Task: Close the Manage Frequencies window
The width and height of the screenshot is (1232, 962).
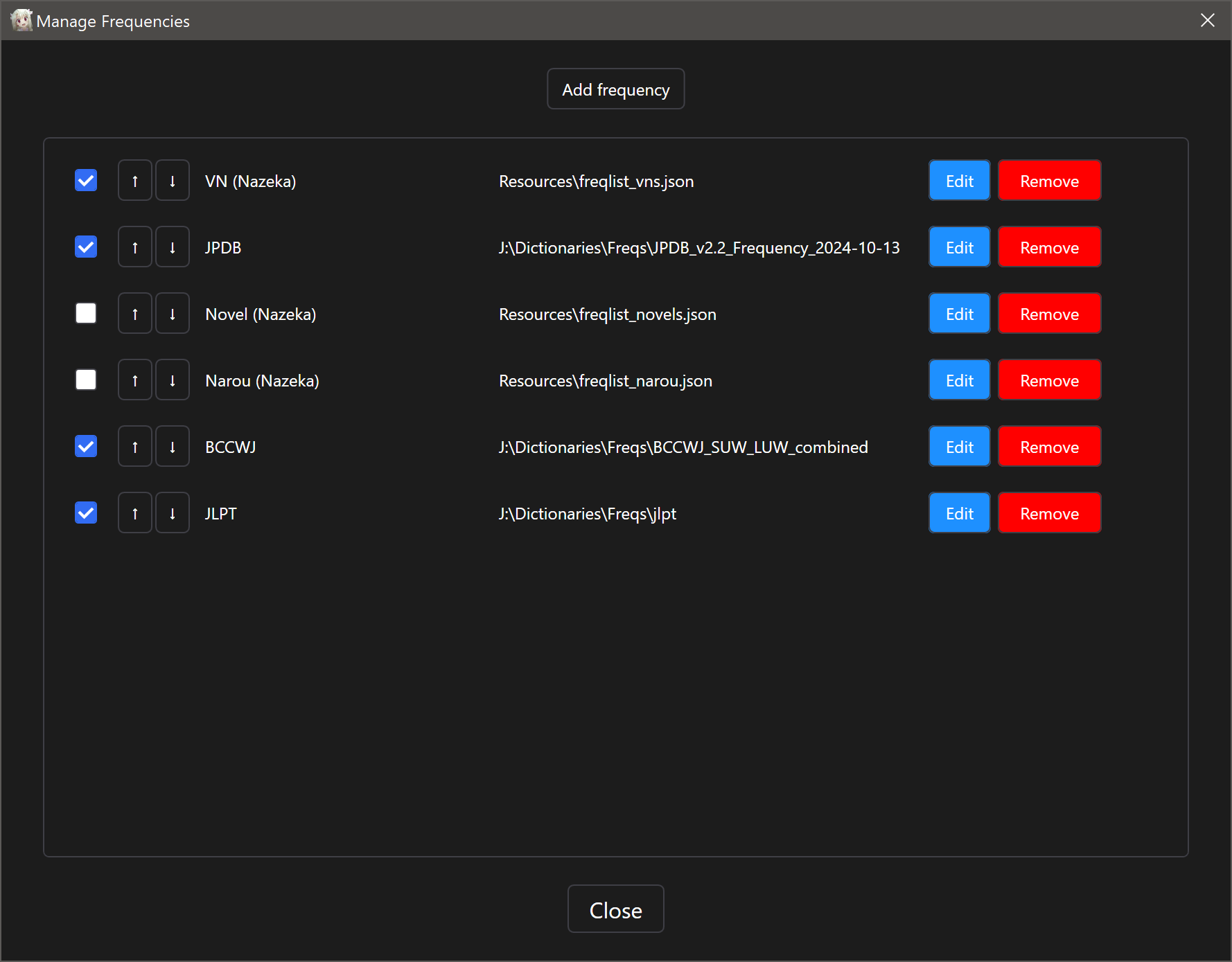Action: click(x=615, y=909)
